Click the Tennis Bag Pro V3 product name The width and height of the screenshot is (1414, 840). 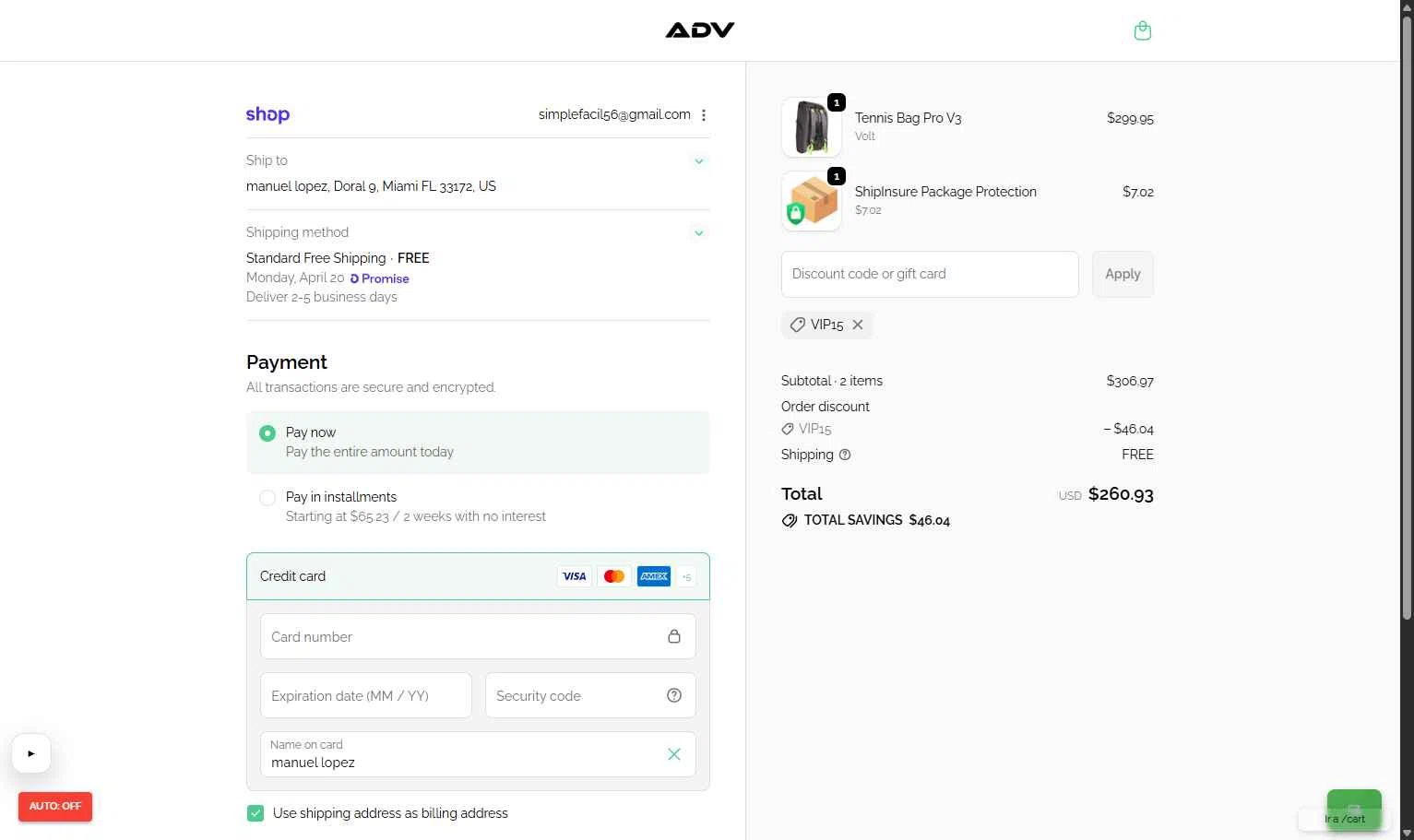[x=908, y=118]
